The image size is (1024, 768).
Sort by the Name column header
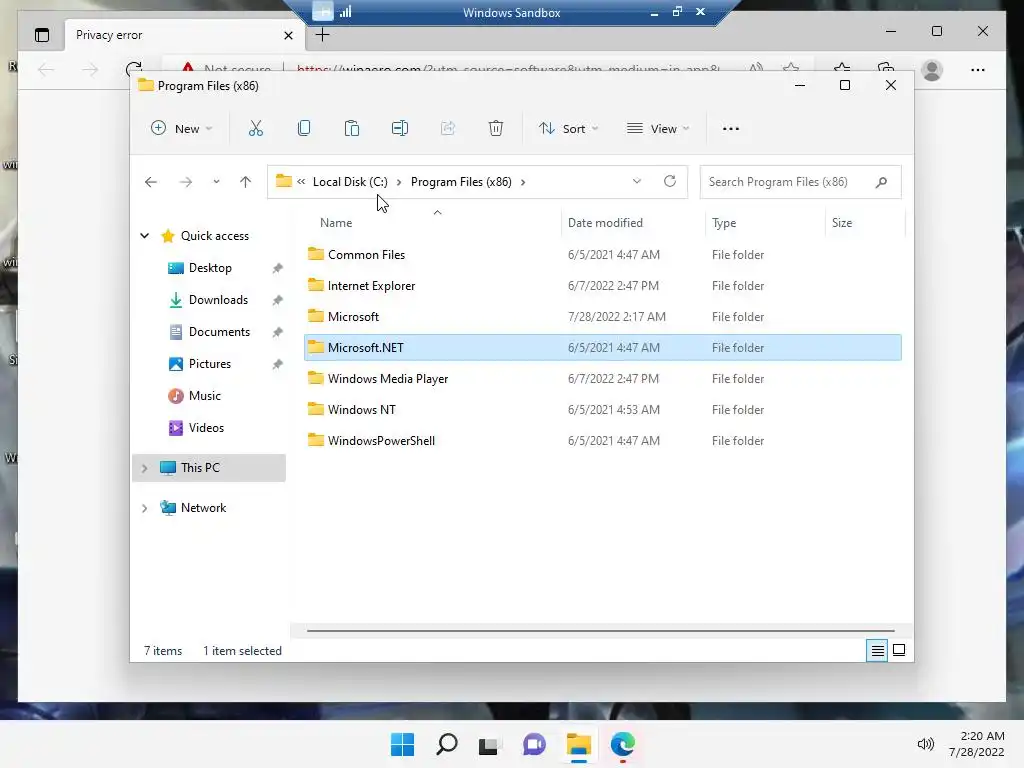click(336, 223)
